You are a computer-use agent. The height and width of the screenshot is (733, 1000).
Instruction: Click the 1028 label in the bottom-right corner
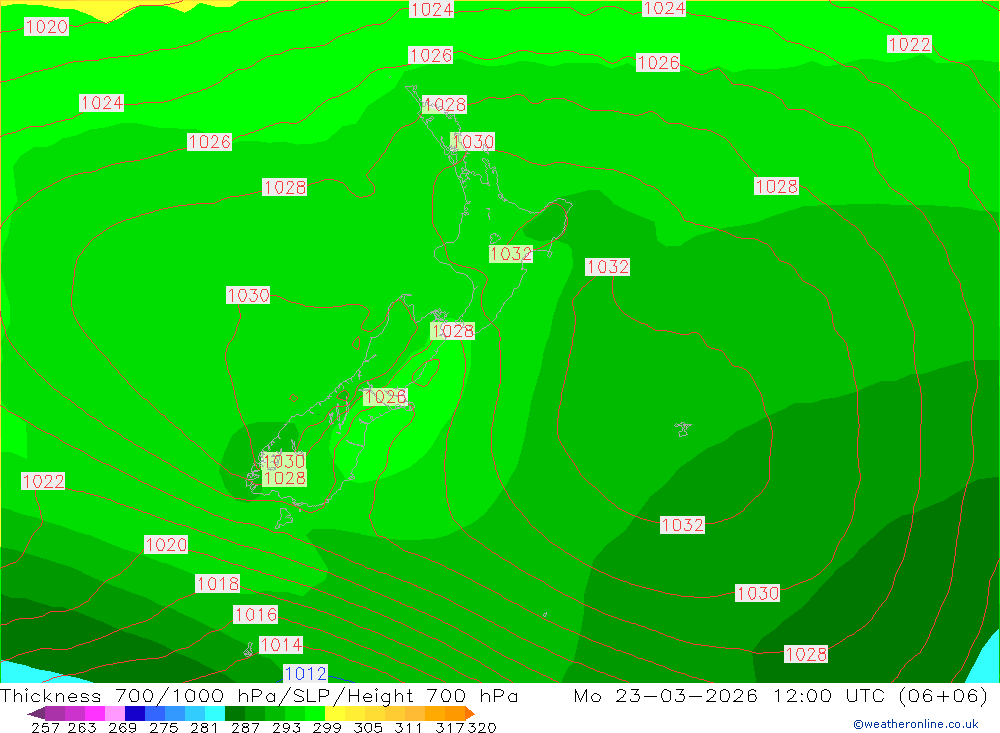point(805,655)
